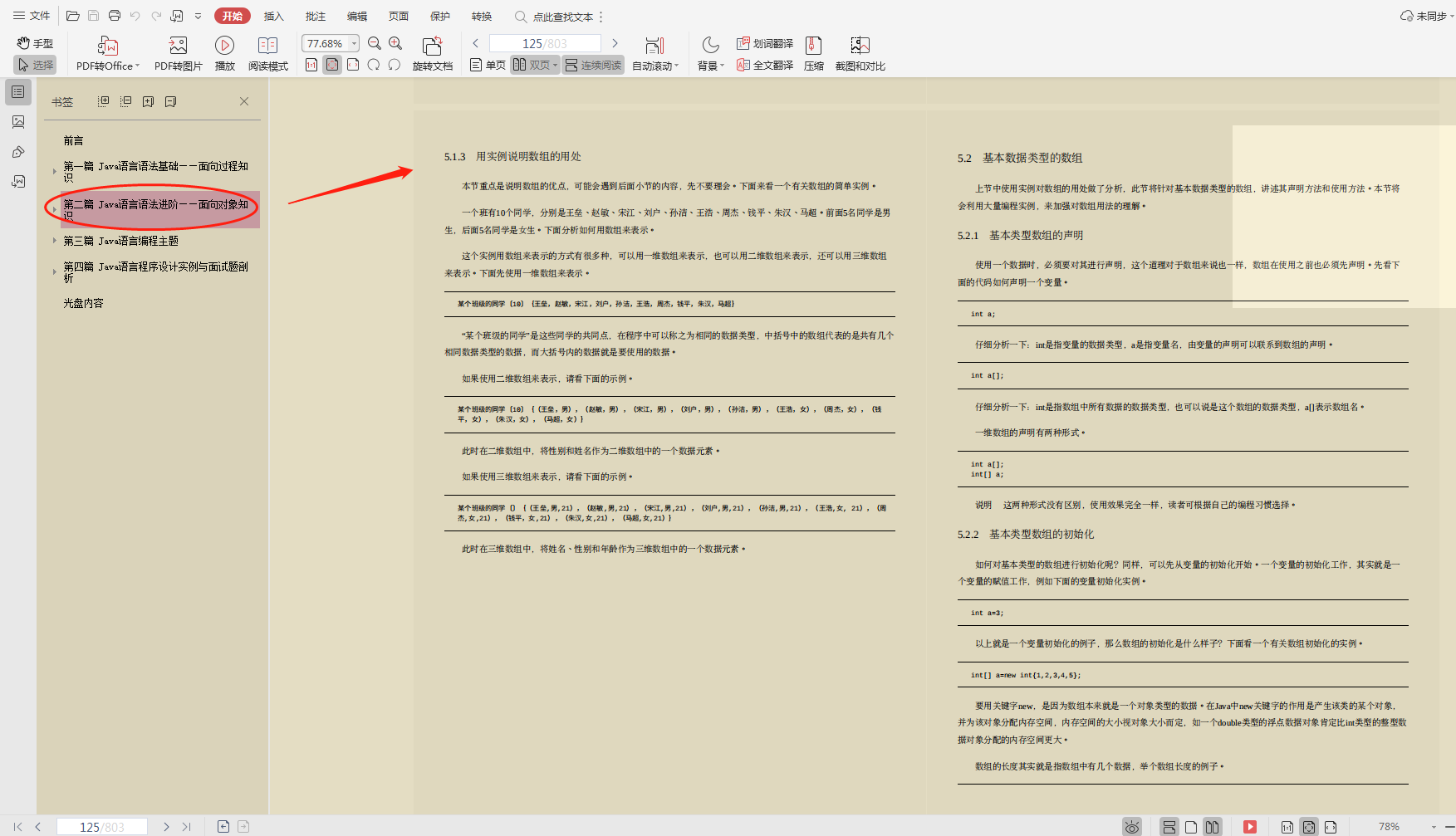Select 单页 single page view
Image resolution: width=1456 pixels, height=836 pixels.
click(488, 65)
